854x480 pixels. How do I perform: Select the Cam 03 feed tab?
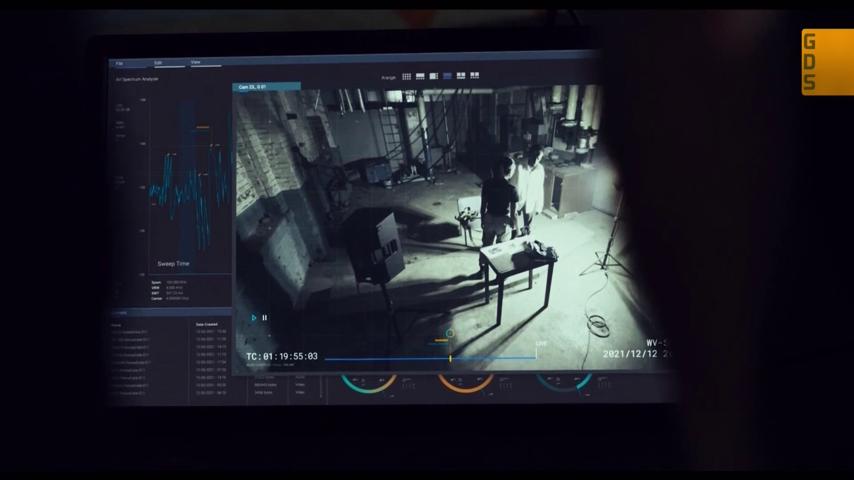click(x=266, y=87)
